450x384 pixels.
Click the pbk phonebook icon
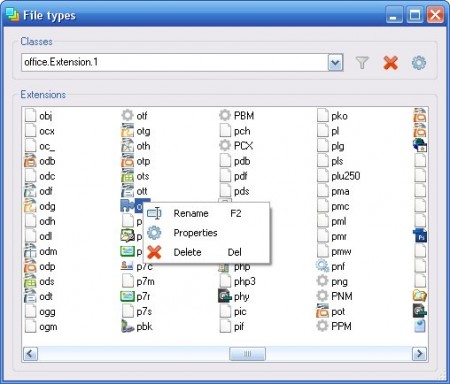click(127, 326)
